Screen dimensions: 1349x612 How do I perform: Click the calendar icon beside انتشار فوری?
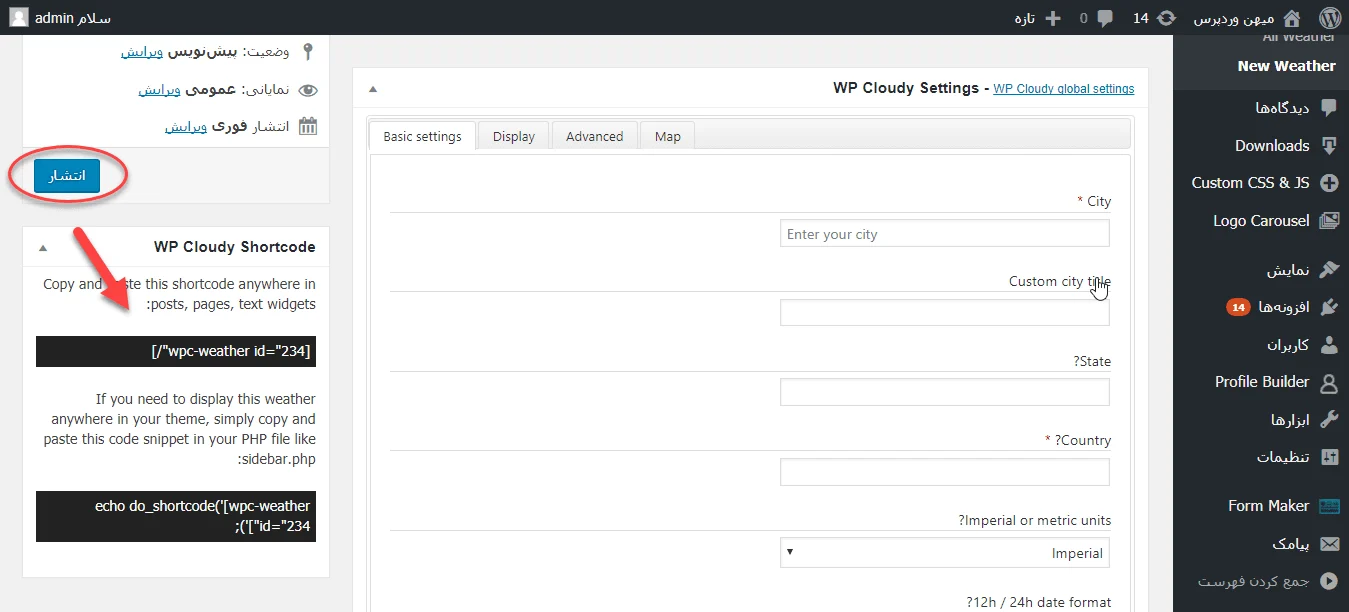click(308, 127)
